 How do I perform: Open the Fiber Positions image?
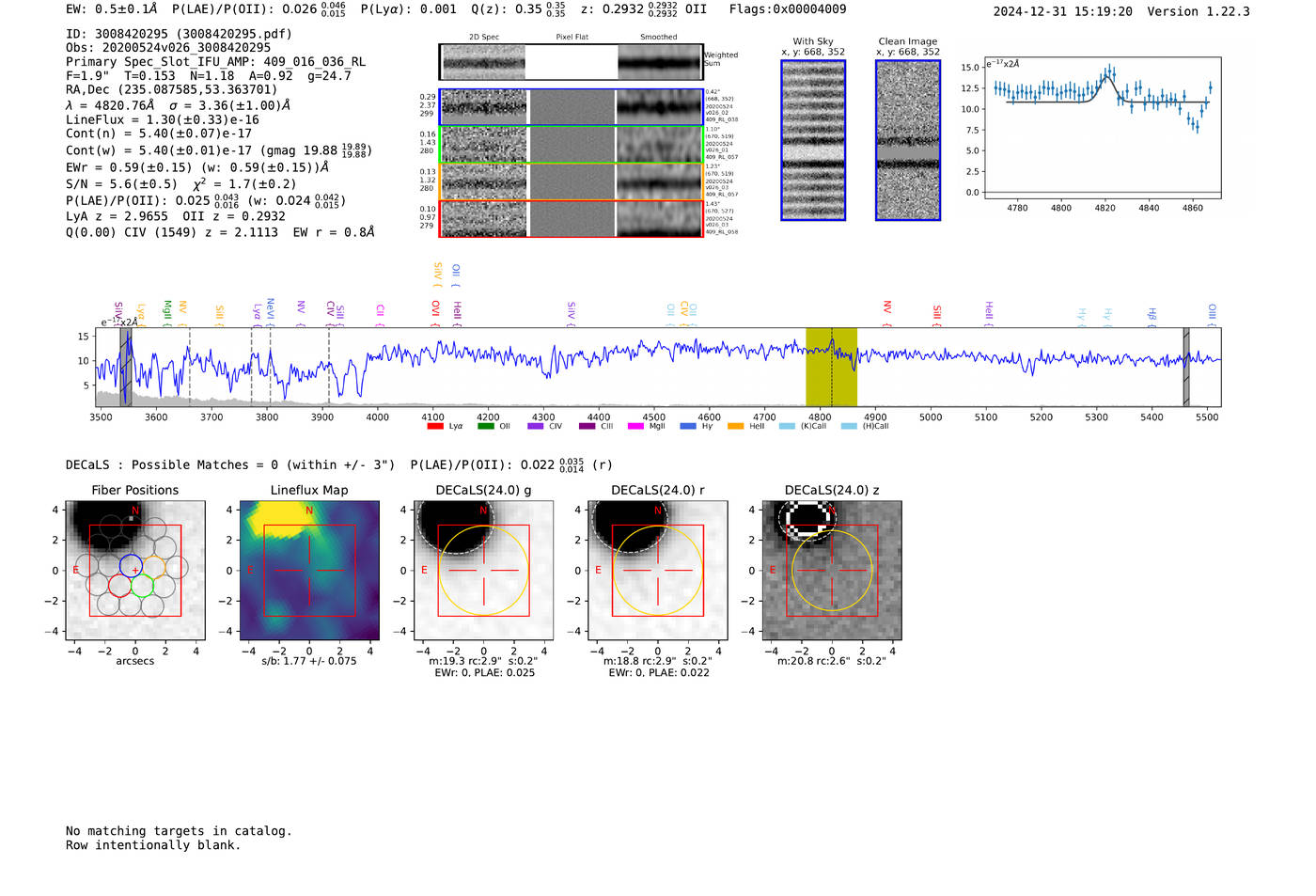135,570
